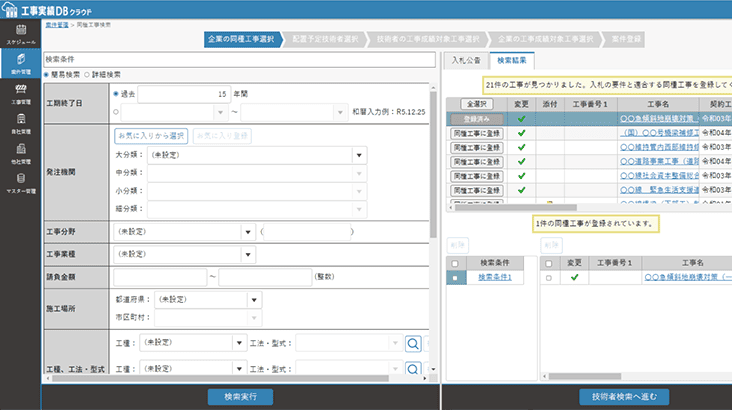Viewport: 732px width, 410px height.
Task: Click magnifier icon in first 工法・型式 row
Action: [412, 343]
